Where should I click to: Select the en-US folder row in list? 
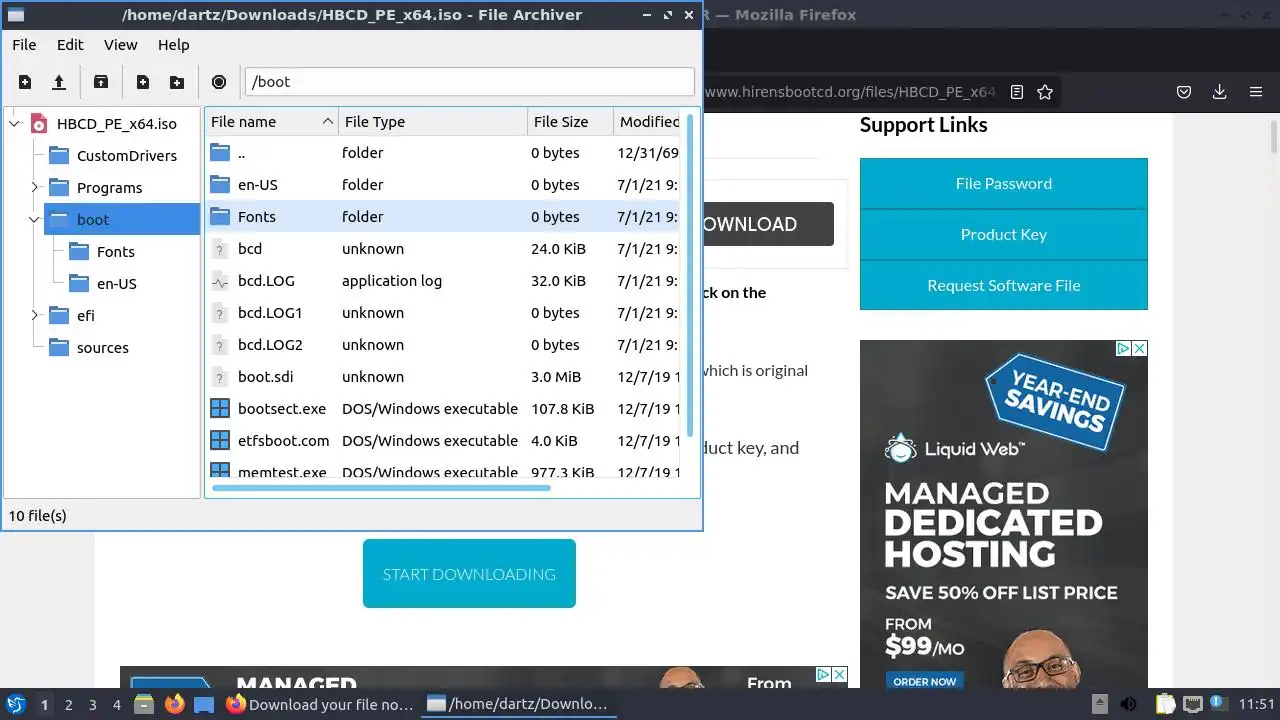pos(443,185)
